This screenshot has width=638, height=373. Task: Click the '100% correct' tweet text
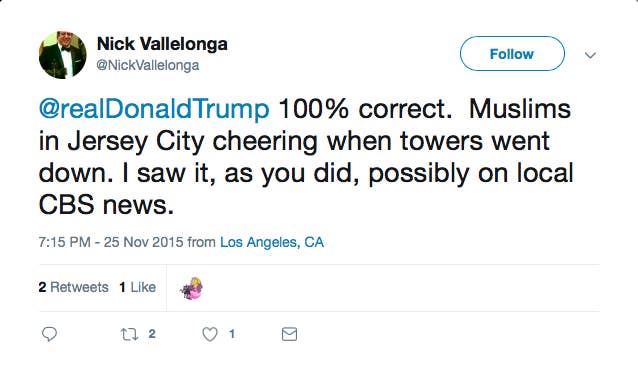(x=365, y=109)
